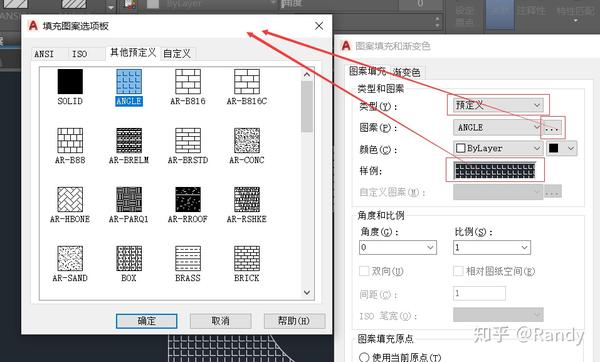This screenshot has width=600, height=362.
Task: Click the pattern list scrollbar thumb
Action: (x=307, y=107)
